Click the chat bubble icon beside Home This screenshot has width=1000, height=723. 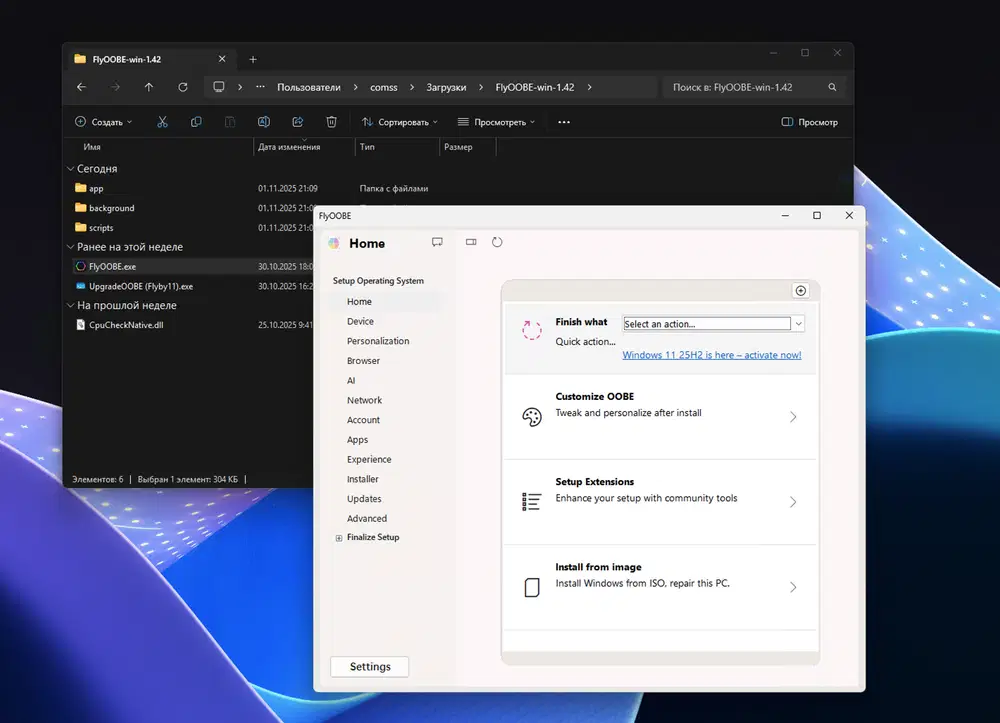pyautogui.click(x=437, y=242)
